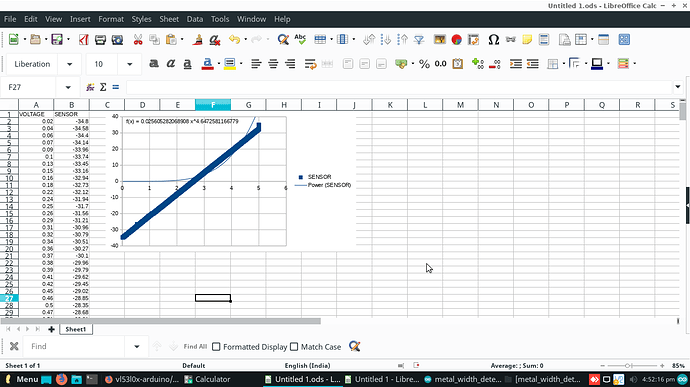This screenshot has width=690, height=387.
Task: Close the Find toolbar
Action: pos(14,346)
